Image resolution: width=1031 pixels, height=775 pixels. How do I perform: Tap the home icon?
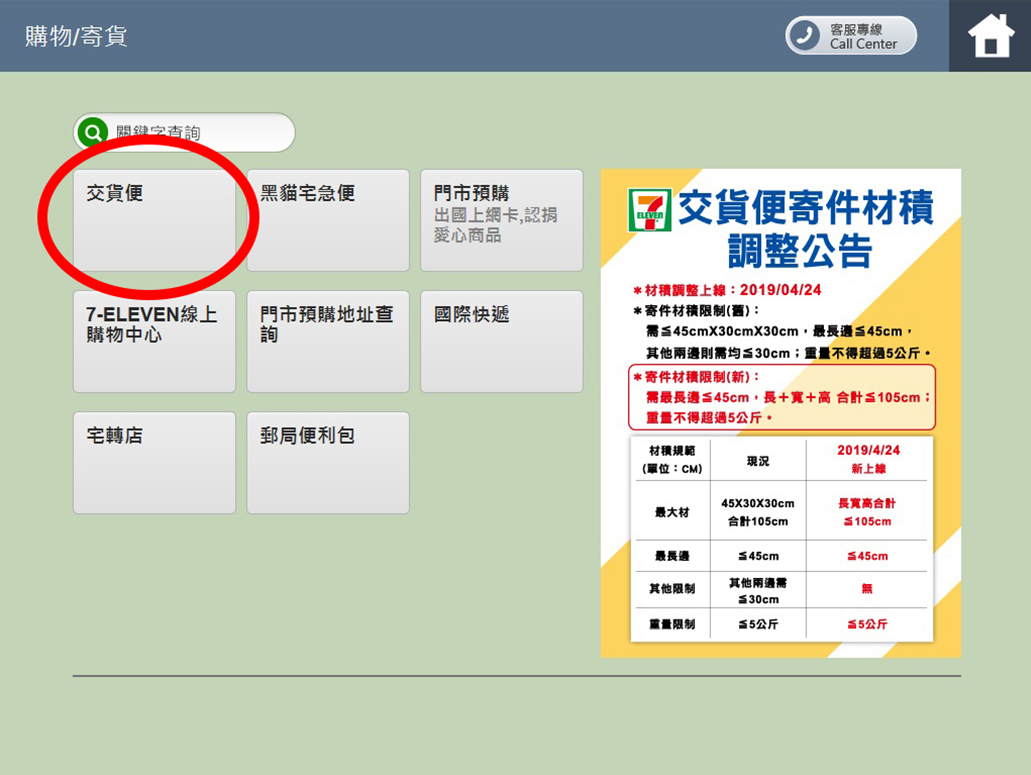tap(990, 35)
